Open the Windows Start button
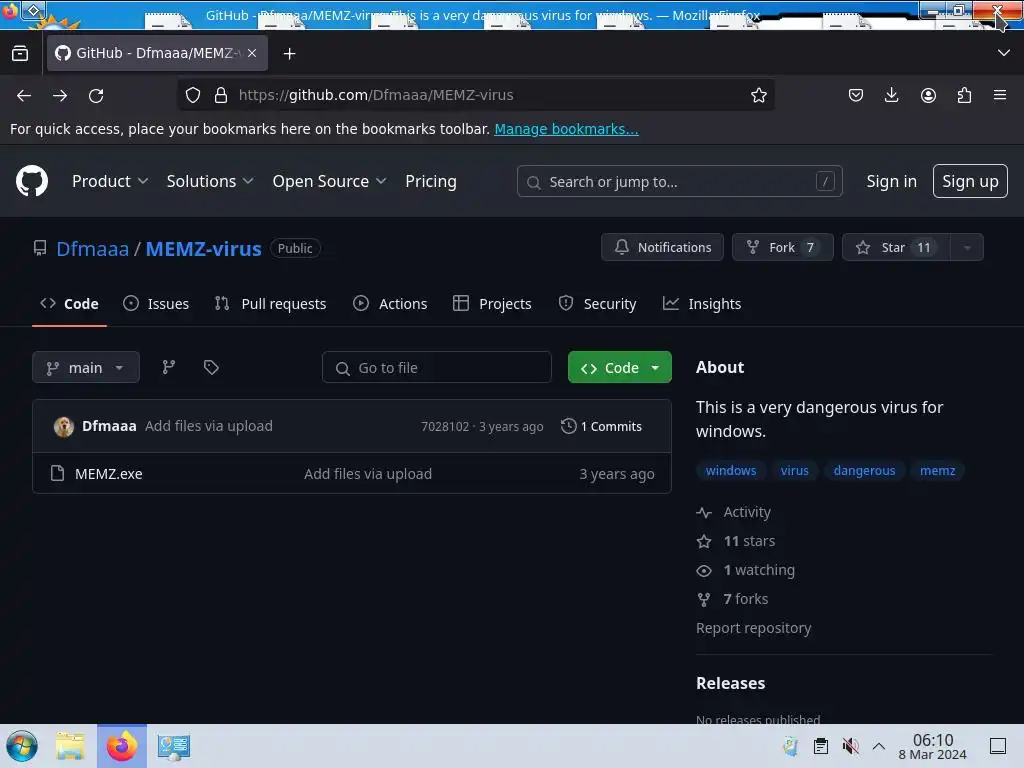 tap(22, 746)
